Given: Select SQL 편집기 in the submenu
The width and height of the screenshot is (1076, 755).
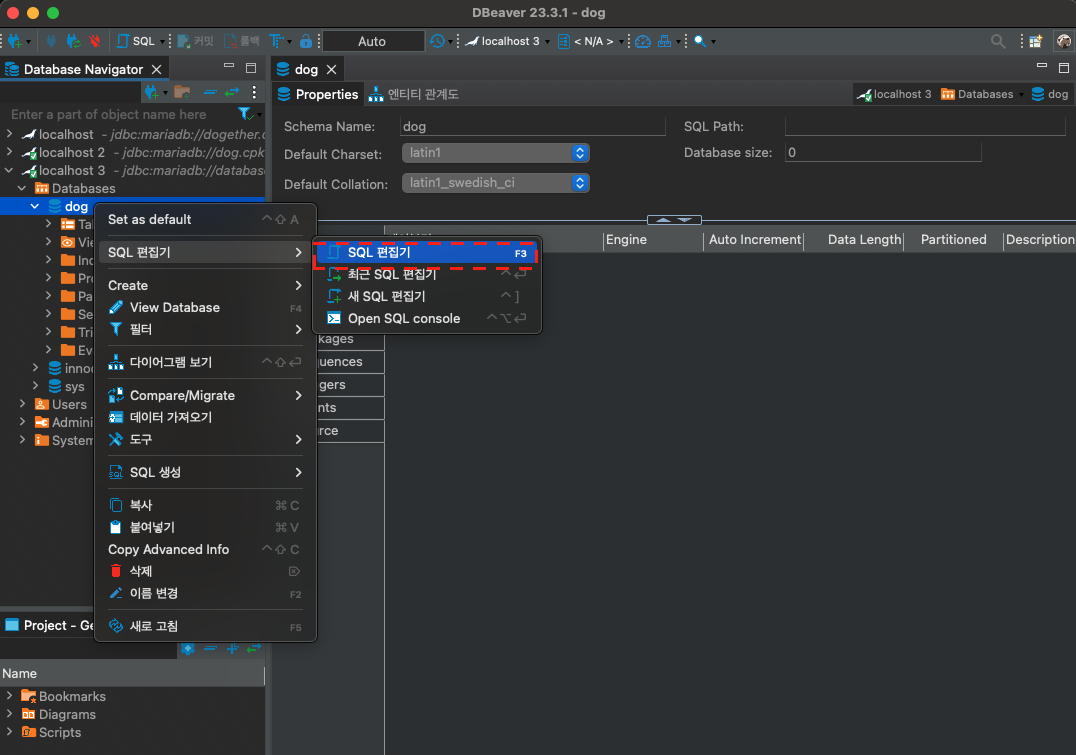Looking at the screenshot, I should tap(425, 253).
